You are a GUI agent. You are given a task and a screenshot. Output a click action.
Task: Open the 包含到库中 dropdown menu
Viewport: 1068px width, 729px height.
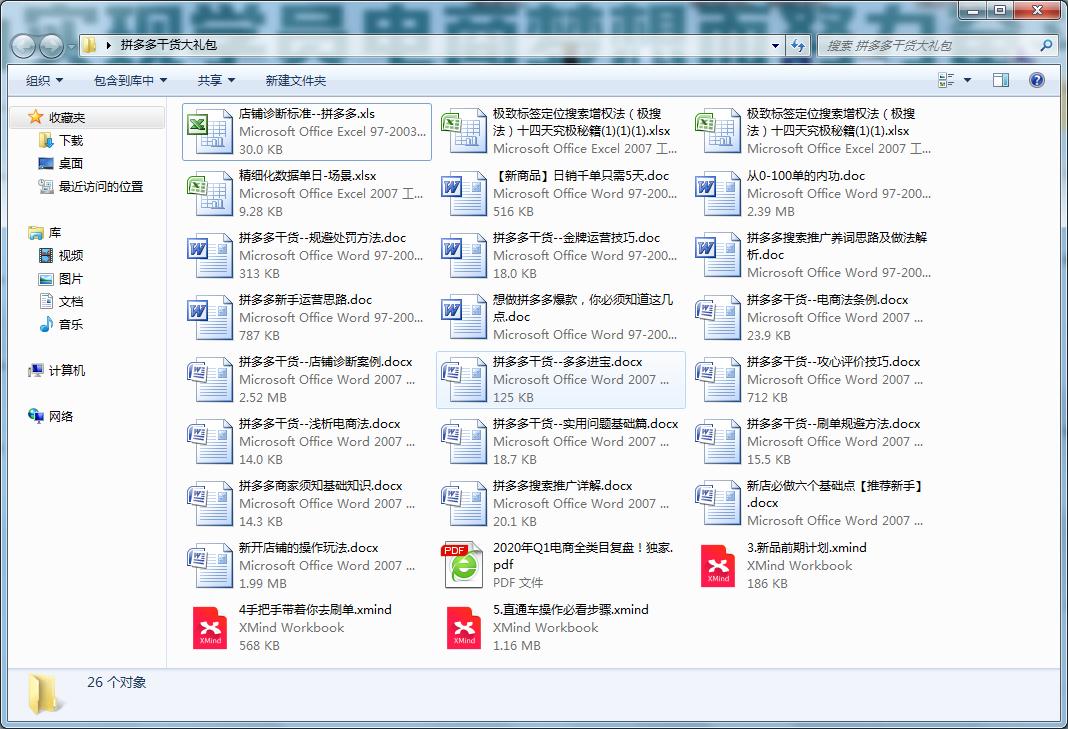(x=130, y=80)
